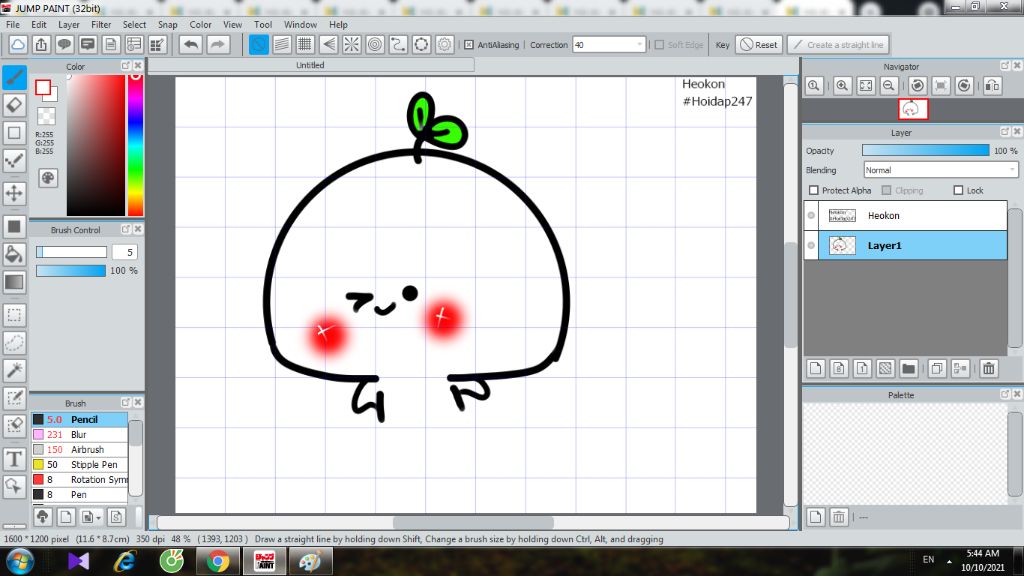Click the brush size slider
1024x576 pixels.
pos(71,252)
